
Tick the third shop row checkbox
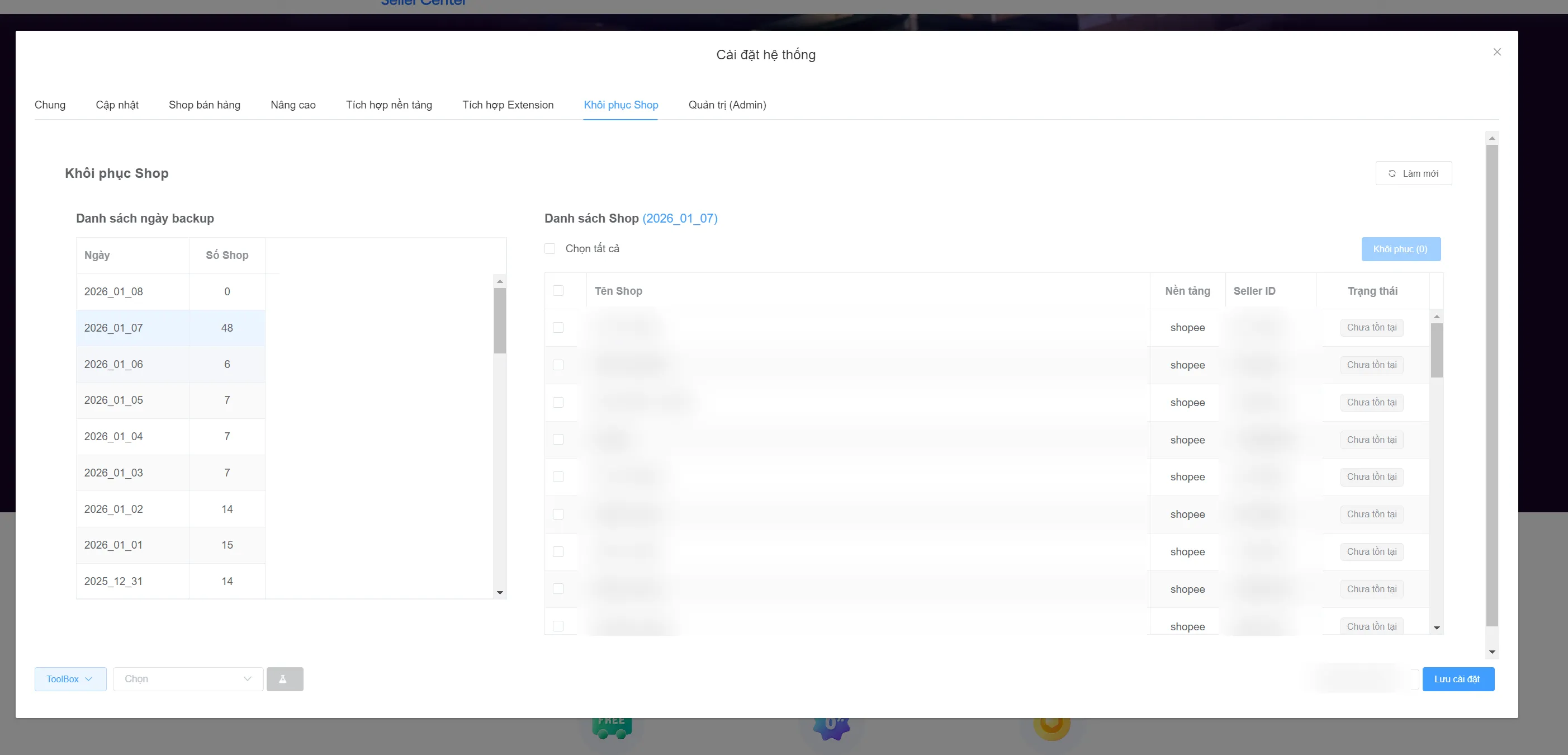pyautogui.click(x=557, y=403)
